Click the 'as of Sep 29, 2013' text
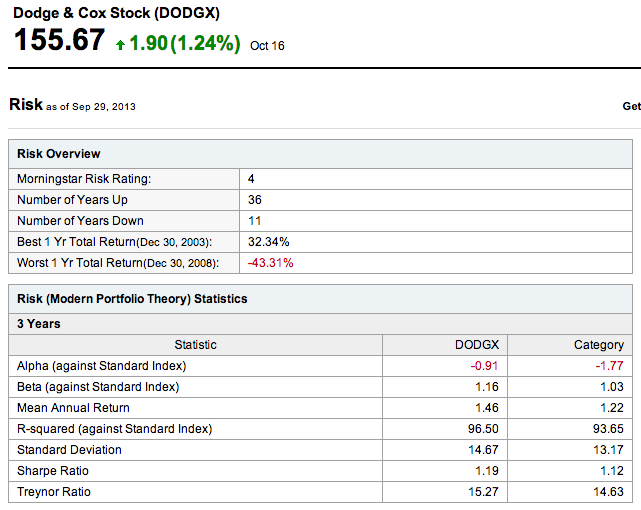 [x=91, y=107]
